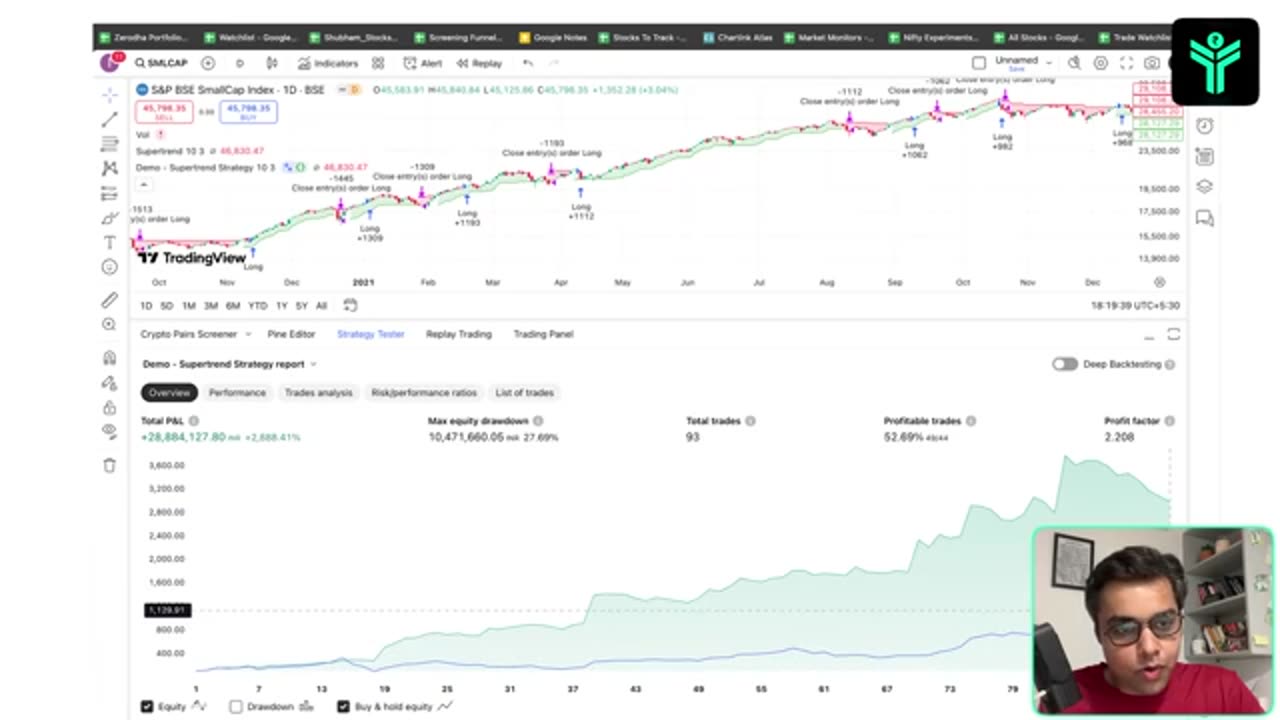Select the Trades analysis report tab

[x=318, y=393]
